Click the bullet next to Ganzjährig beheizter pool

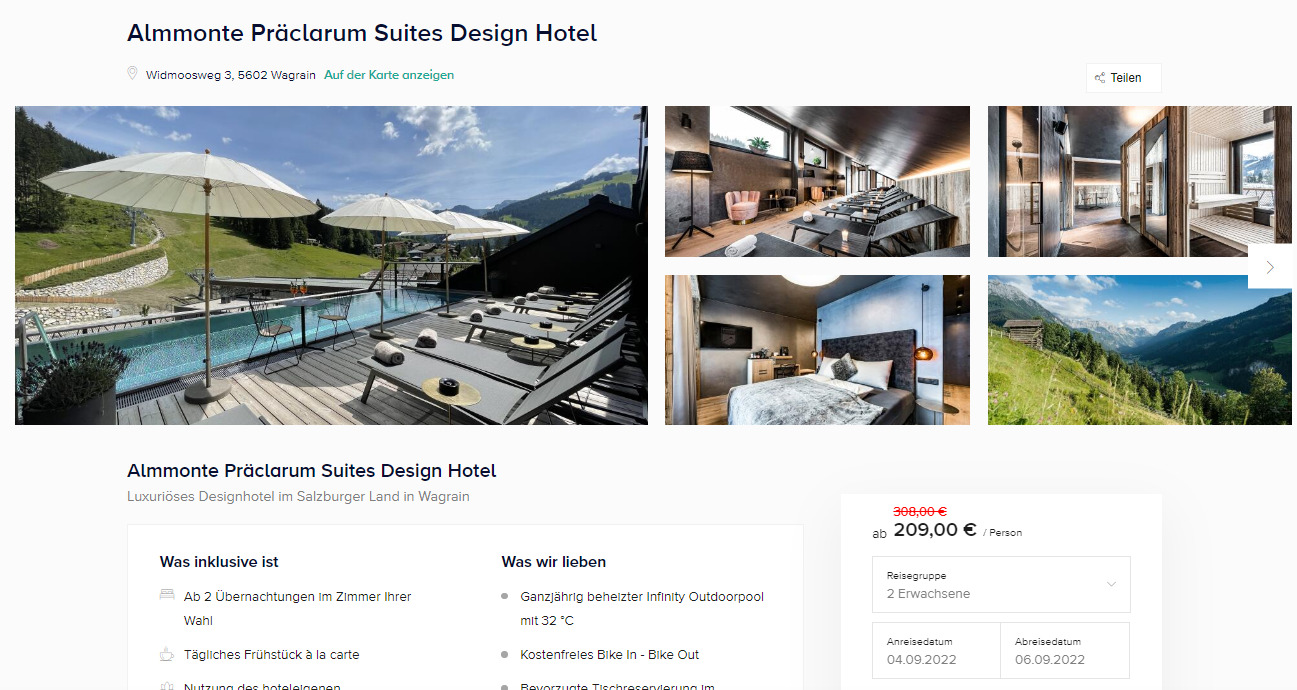(505, 596)
